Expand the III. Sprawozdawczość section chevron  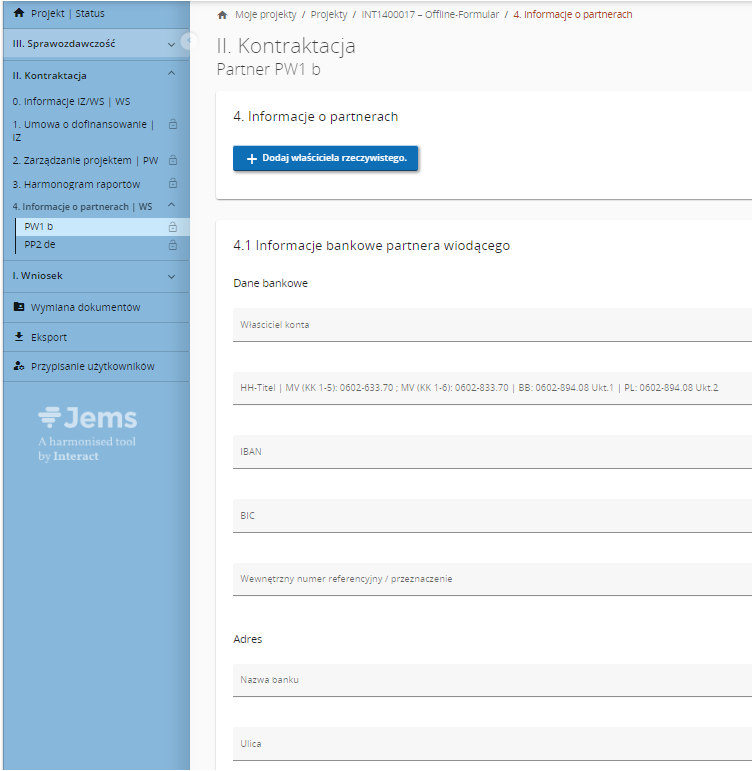pos(171,44)
